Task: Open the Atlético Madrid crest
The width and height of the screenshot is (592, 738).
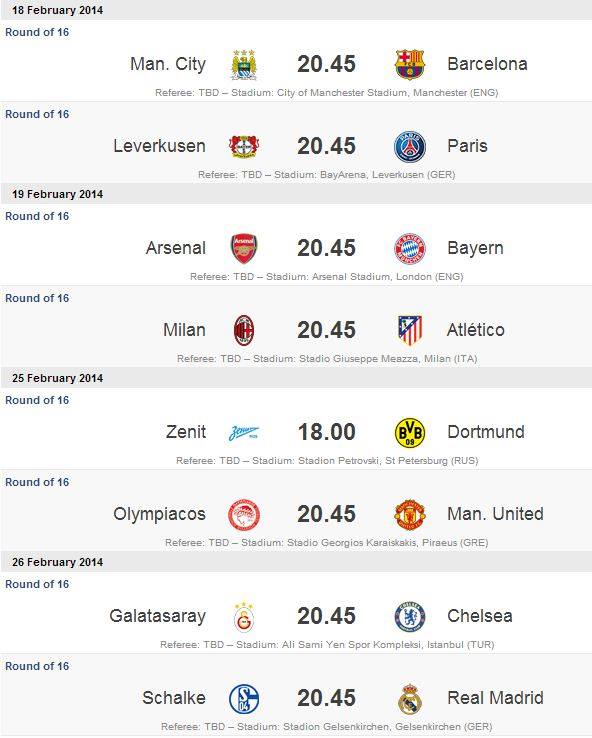Action: [x=410, y=330]
